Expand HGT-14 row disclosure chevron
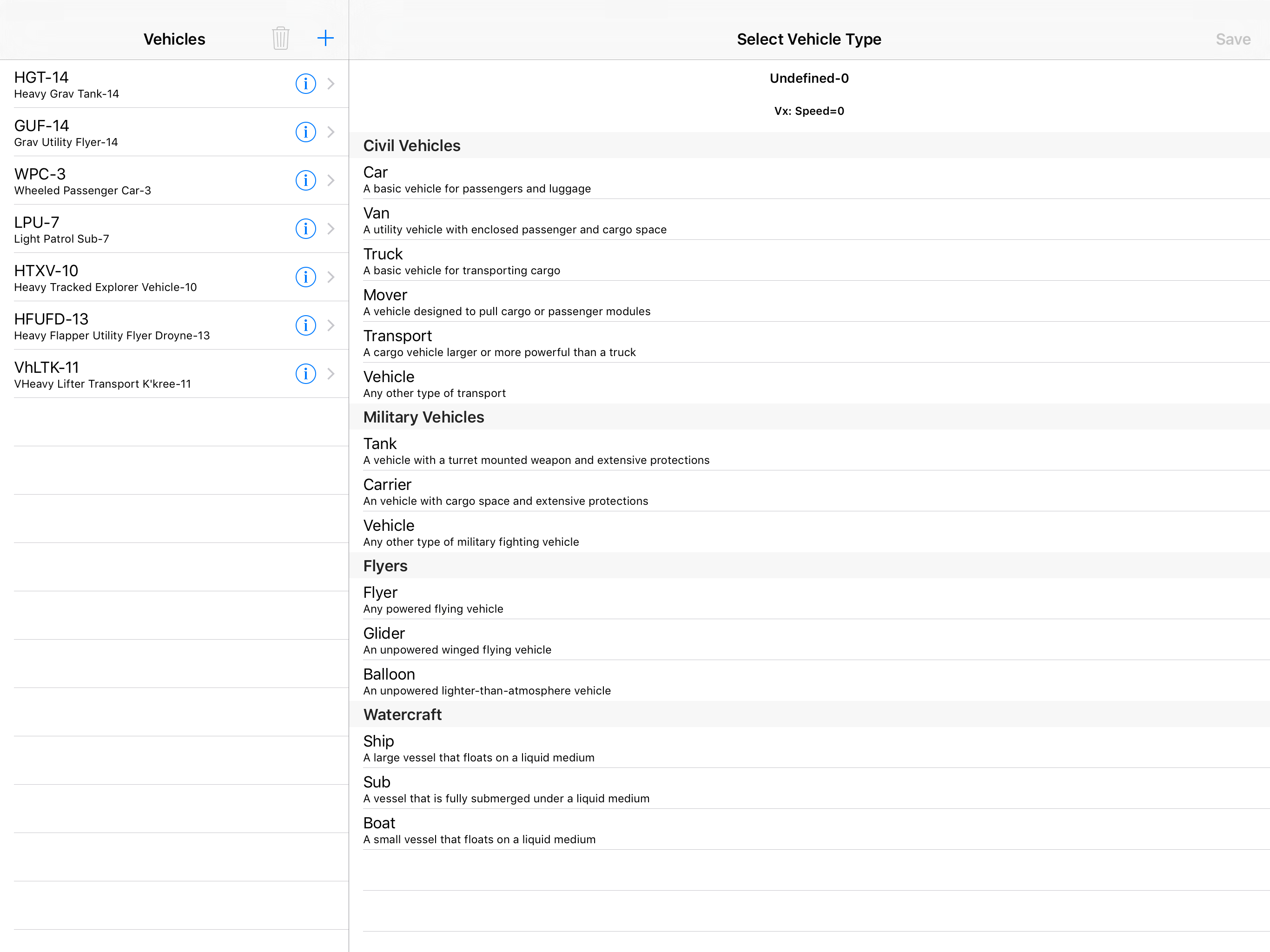1270x952 pixels. 331,84
